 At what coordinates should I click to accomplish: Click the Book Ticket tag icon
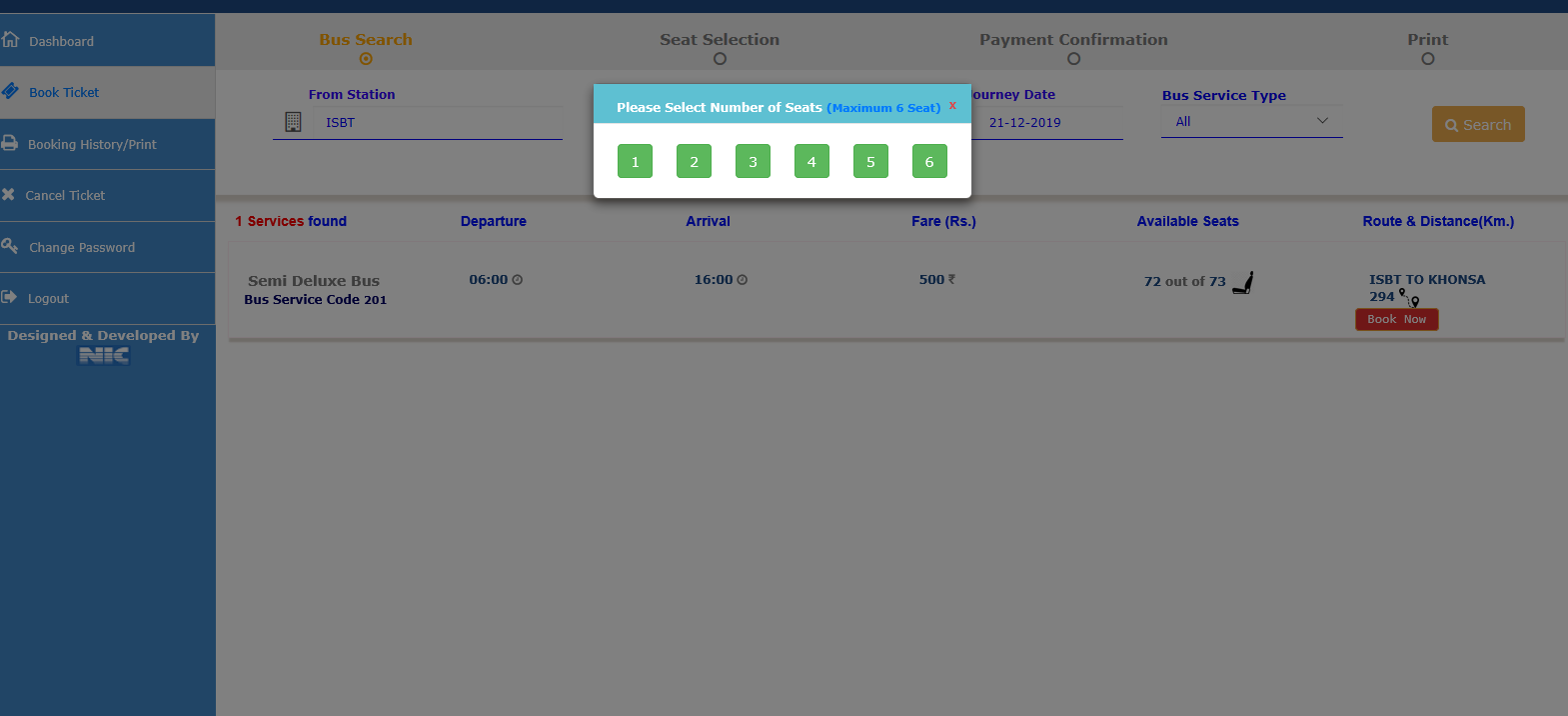pyautogui.click(x=11, y=91)
